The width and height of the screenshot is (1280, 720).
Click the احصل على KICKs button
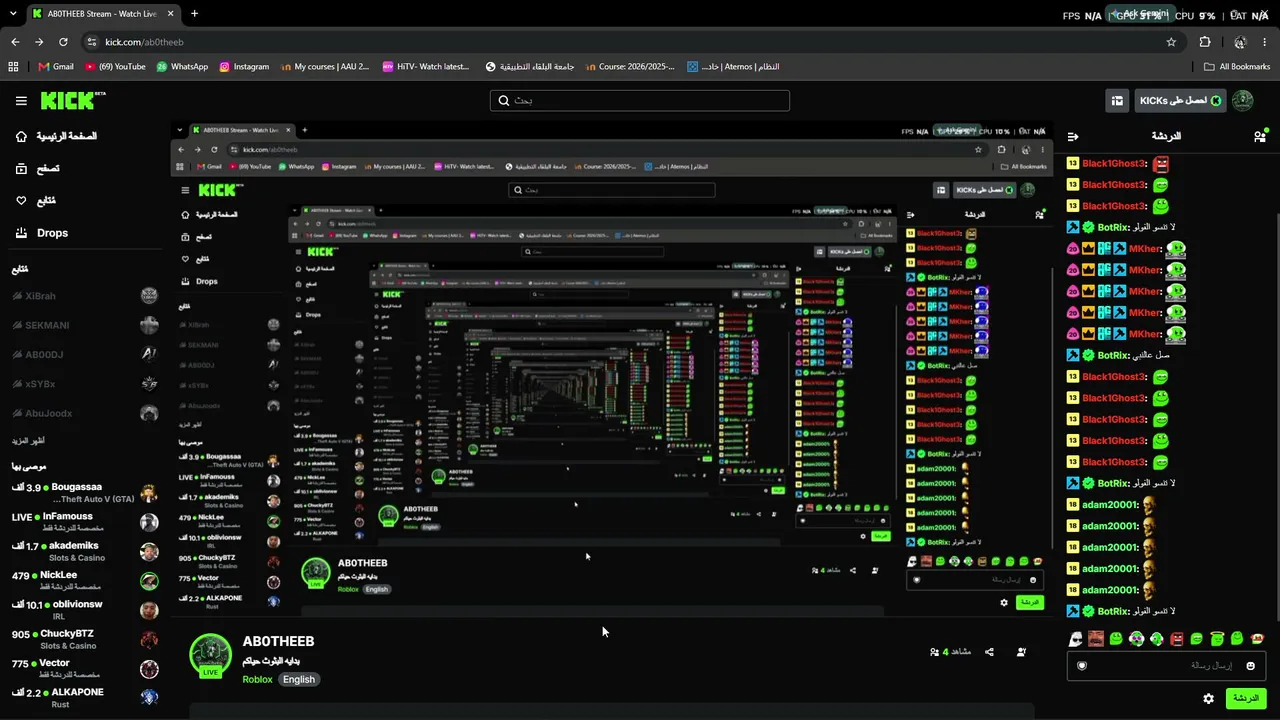click(1180, 101)
